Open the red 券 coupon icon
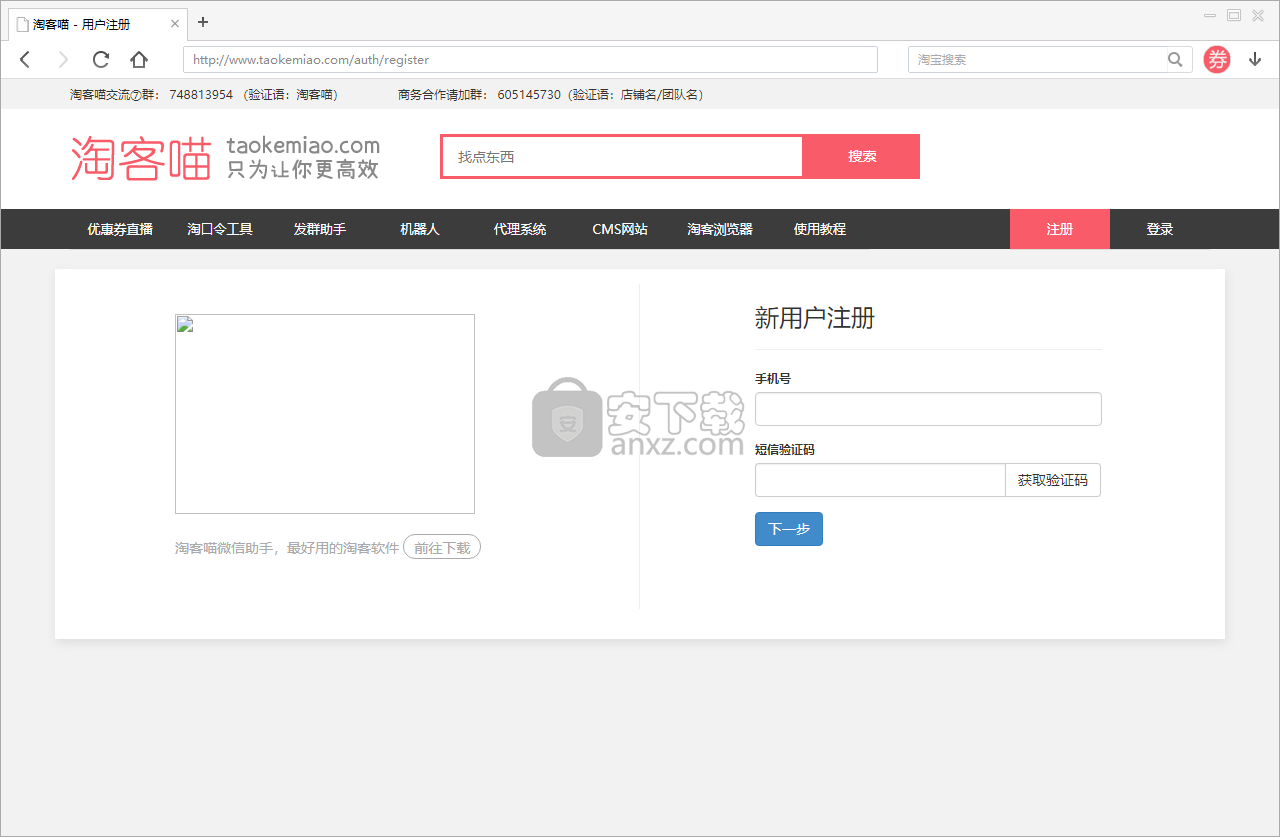 click(1217, 59)
